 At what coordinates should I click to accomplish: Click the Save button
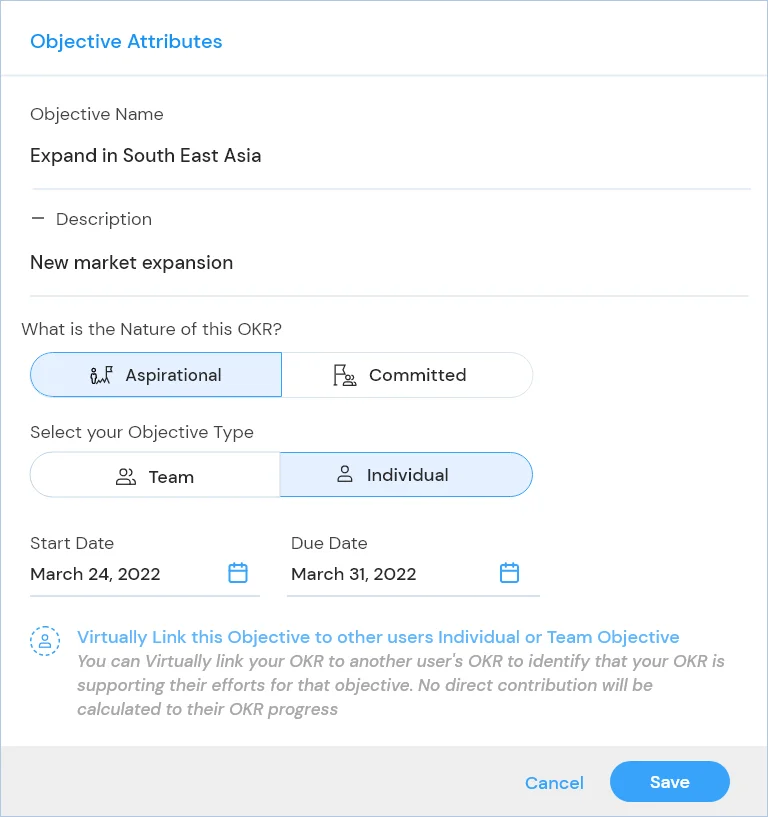pos(669,782)
